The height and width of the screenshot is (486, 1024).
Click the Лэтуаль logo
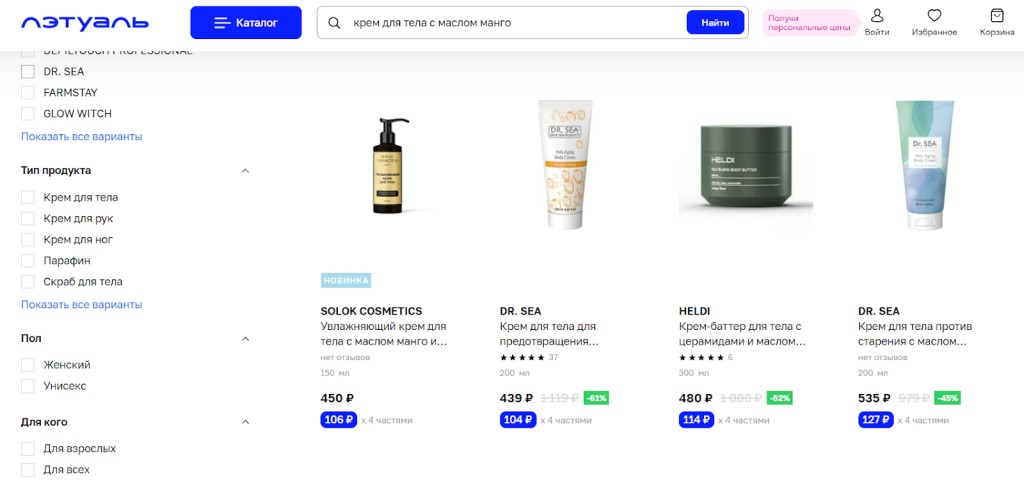coord(85,23)
